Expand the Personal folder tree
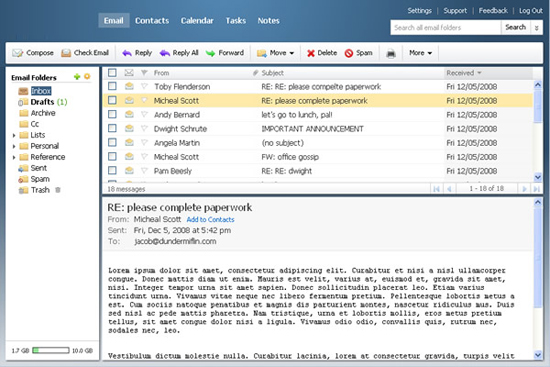The height and width of the screenshot is (367, 550). tap(14, 146)
